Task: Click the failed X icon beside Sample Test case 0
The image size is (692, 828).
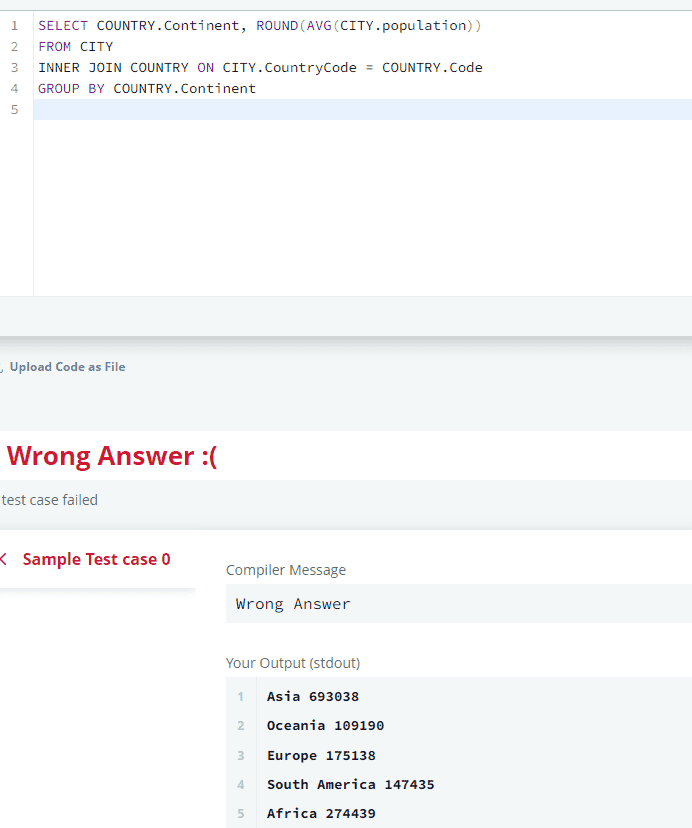Action: pos(3,559)
